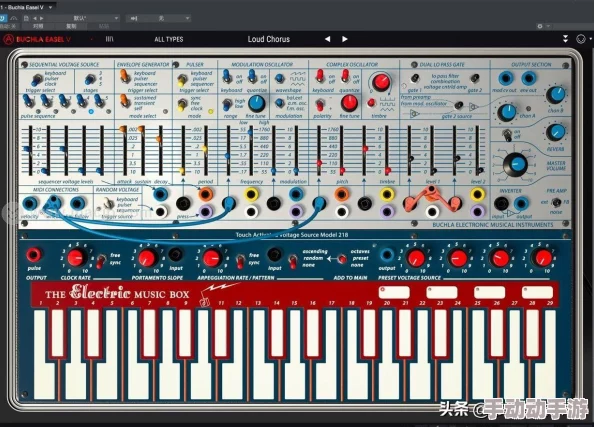Image resolution: width=594 pixels, height=427 pixels.
Task: Click the MIDI controller config circle icon
Action: (580, 39)
